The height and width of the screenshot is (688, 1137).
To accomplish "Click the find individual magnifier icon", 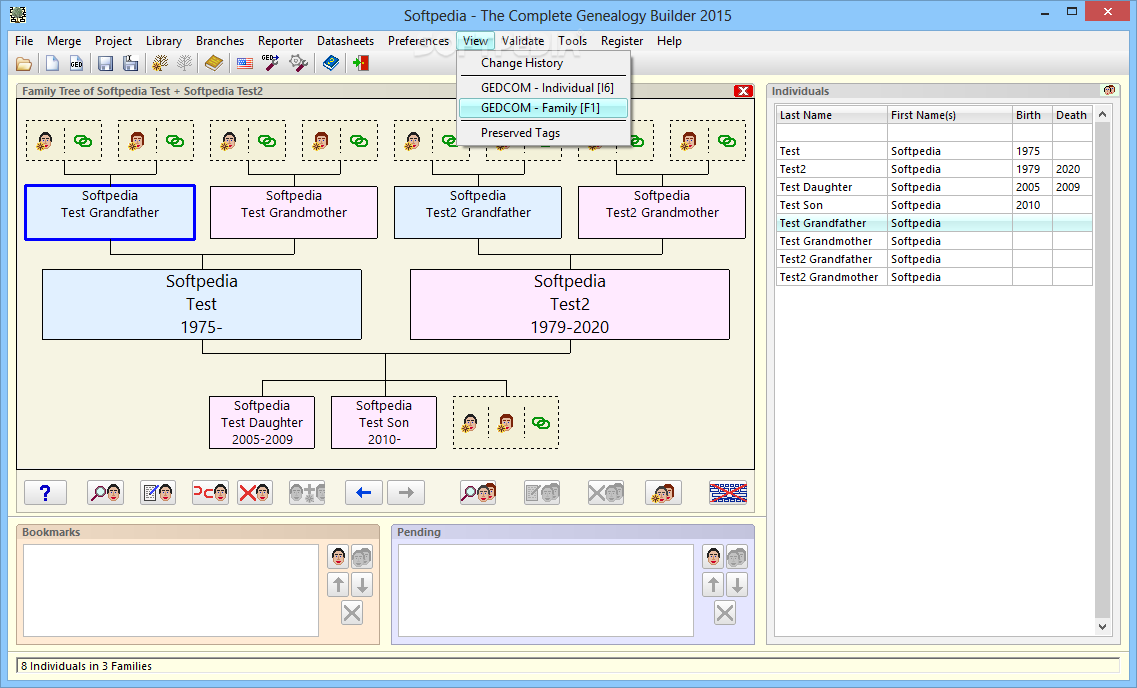I will 105,493.
